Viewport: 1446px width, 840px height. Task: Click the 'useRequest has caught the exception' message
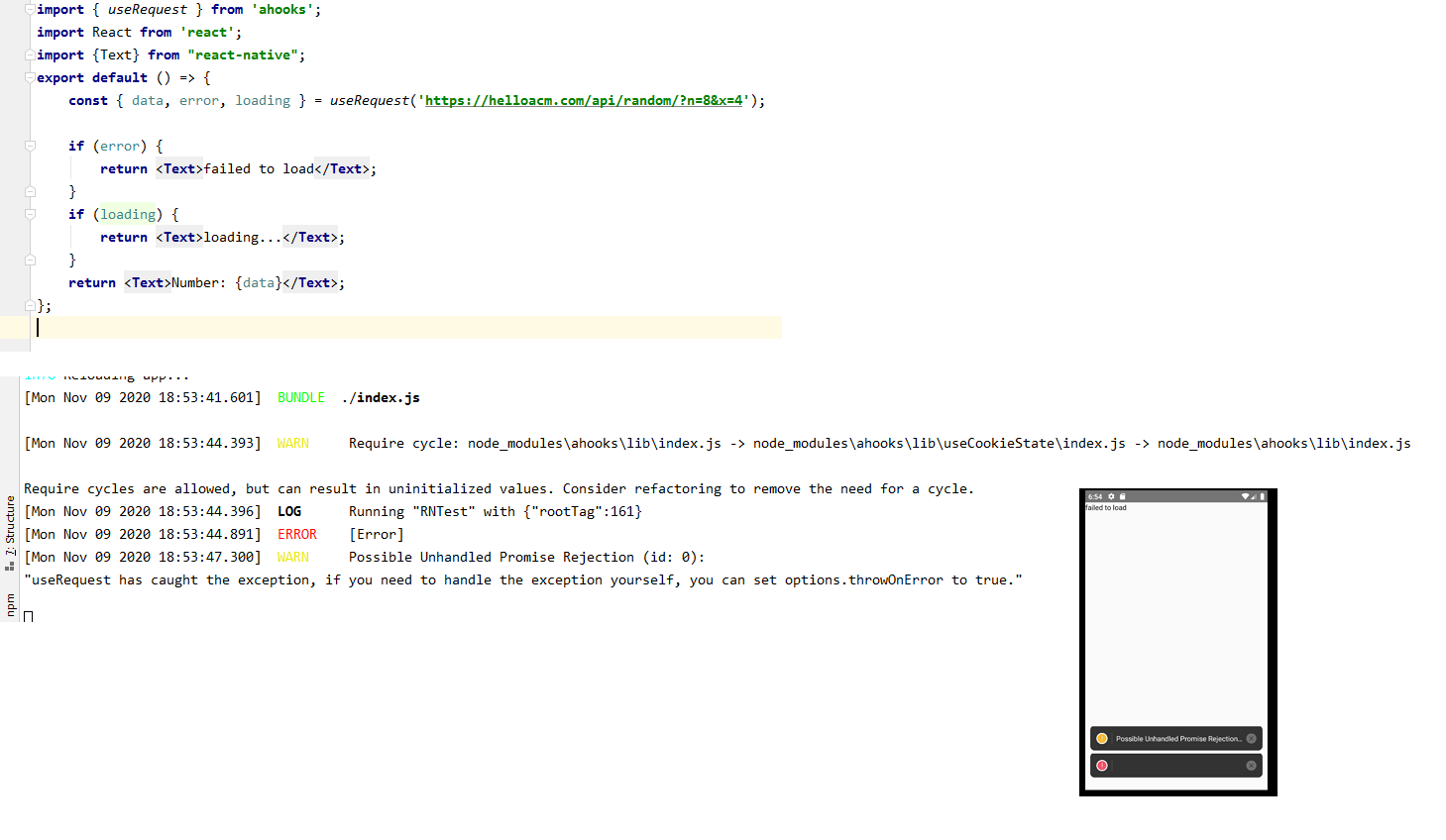pyautogui.click(x=522, y=579)
